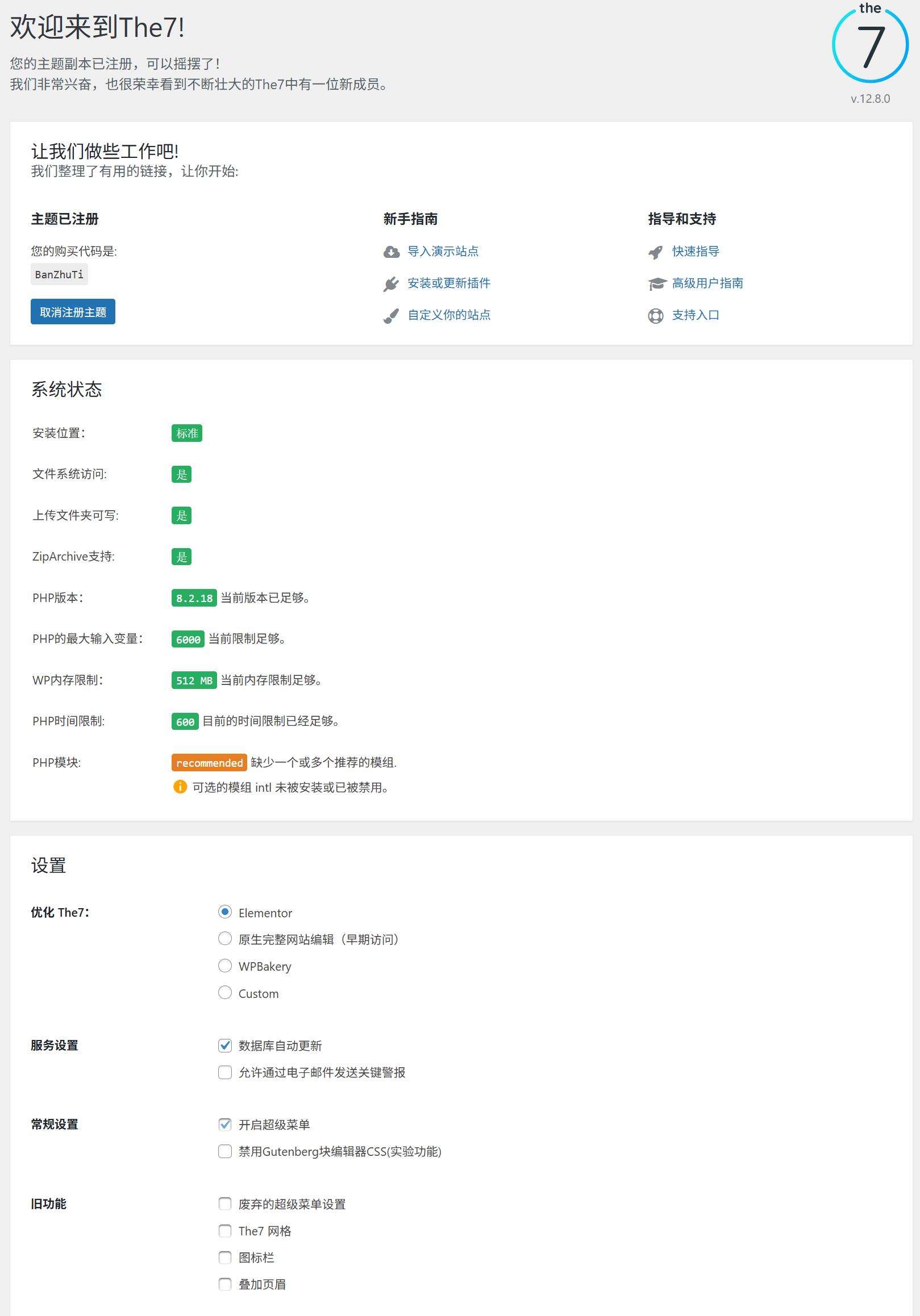This screenshot has width=920, height=1316.
Task: Enable the 图标栏 checkbox
Action: click(x=225, y=1257)
